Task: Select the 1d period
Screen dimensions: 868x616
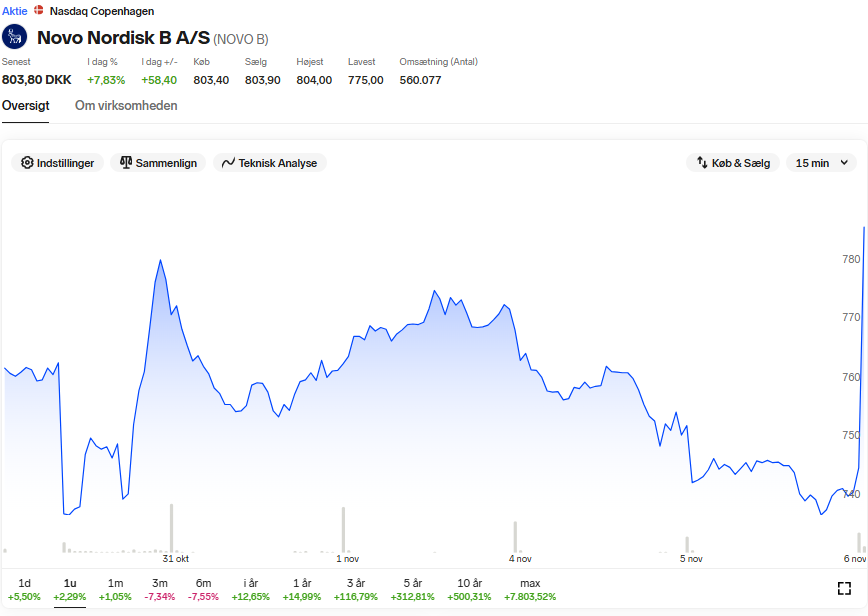Action: click(24, 589)
